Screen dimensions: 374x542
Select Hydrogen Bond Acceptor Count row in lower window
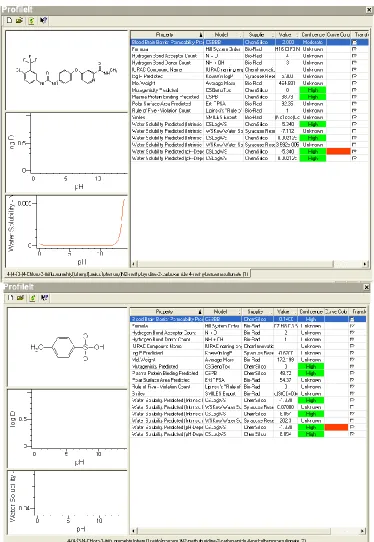click(248, 333)
